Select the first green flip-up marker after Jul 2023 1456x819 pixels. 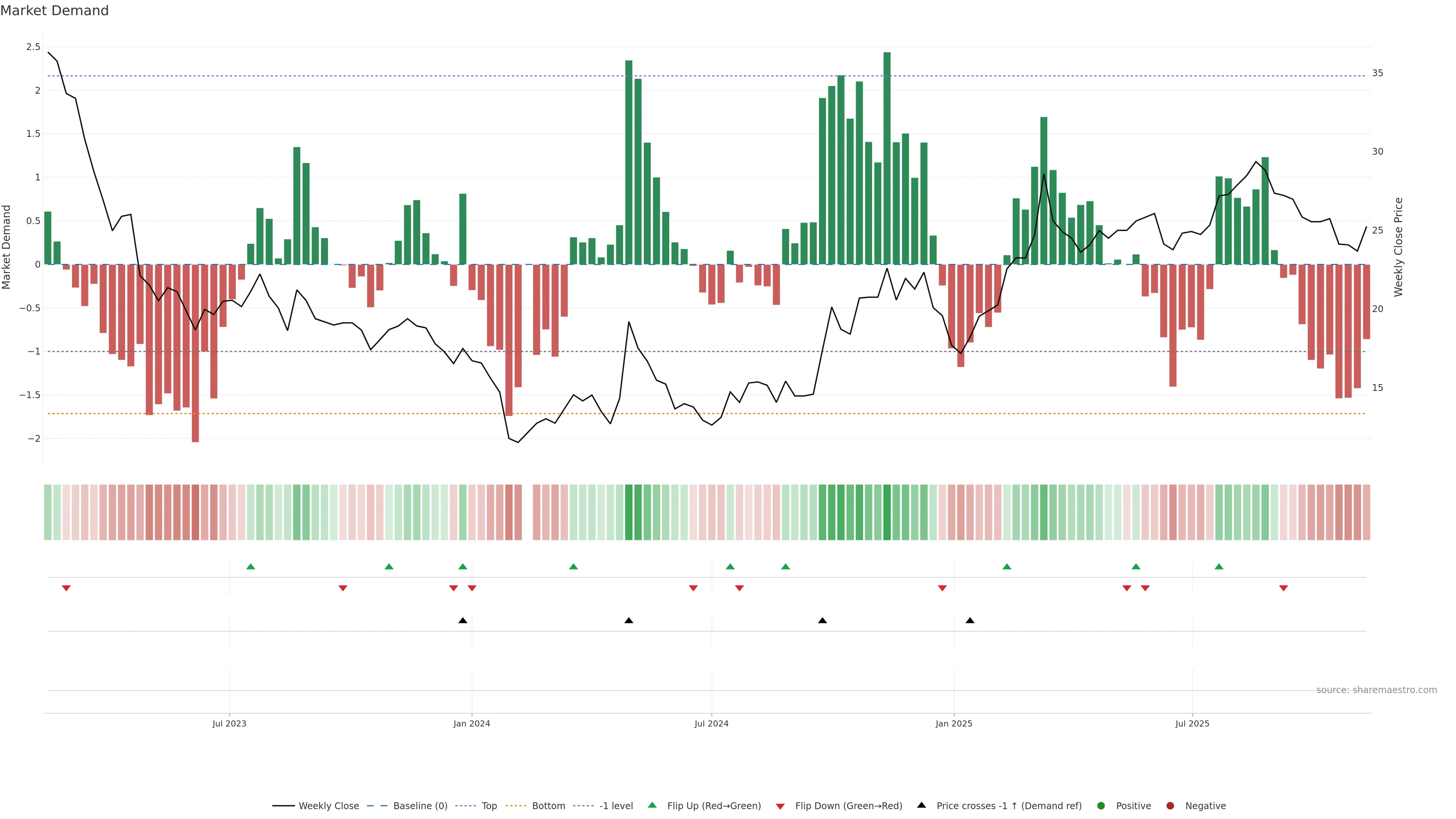pyautogui.click(x=251, y=566)
